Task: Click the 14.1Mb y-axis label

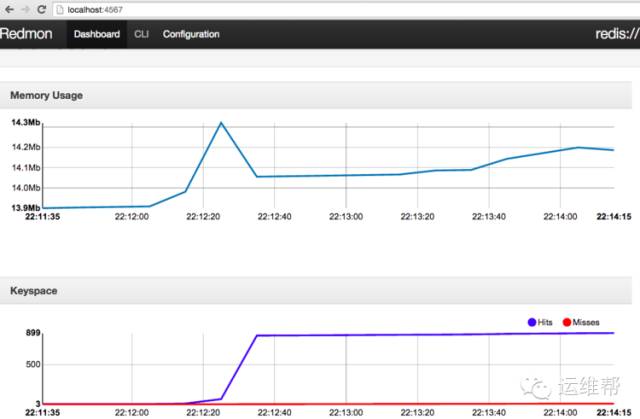Action: click(26, 167)
